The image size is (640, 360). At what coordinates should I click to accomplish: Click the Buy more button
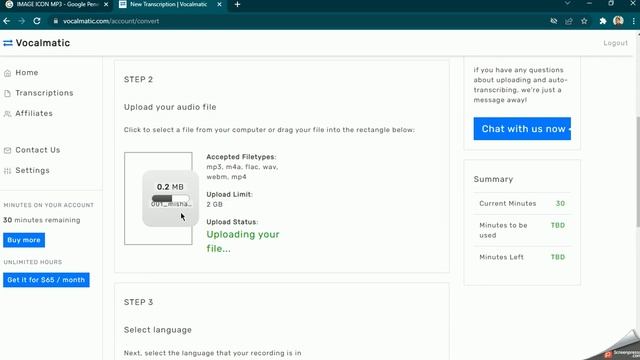pos(24,240)
